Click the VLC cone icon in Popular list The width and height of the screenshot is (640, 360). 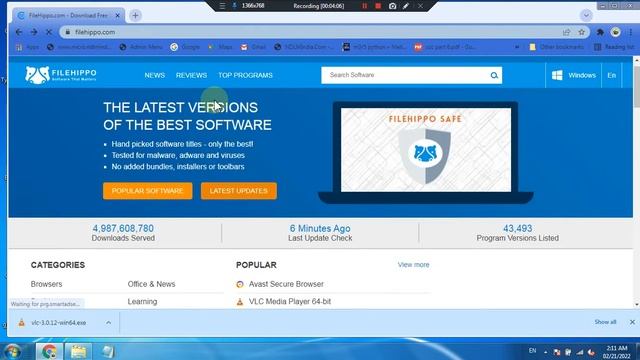(x=240, y=302)
